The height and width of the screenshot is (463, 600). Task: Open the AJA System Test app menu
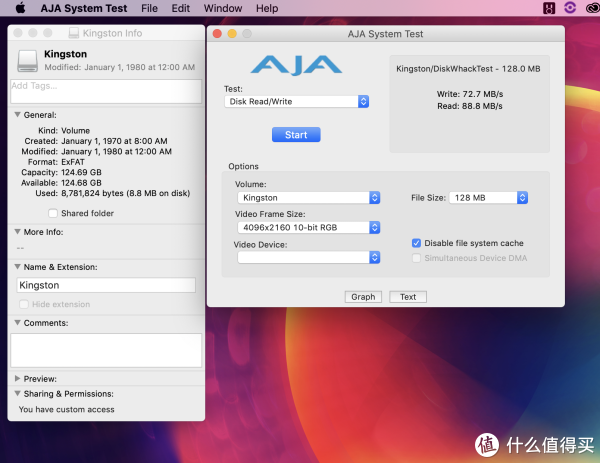click(x=84, y=8)
